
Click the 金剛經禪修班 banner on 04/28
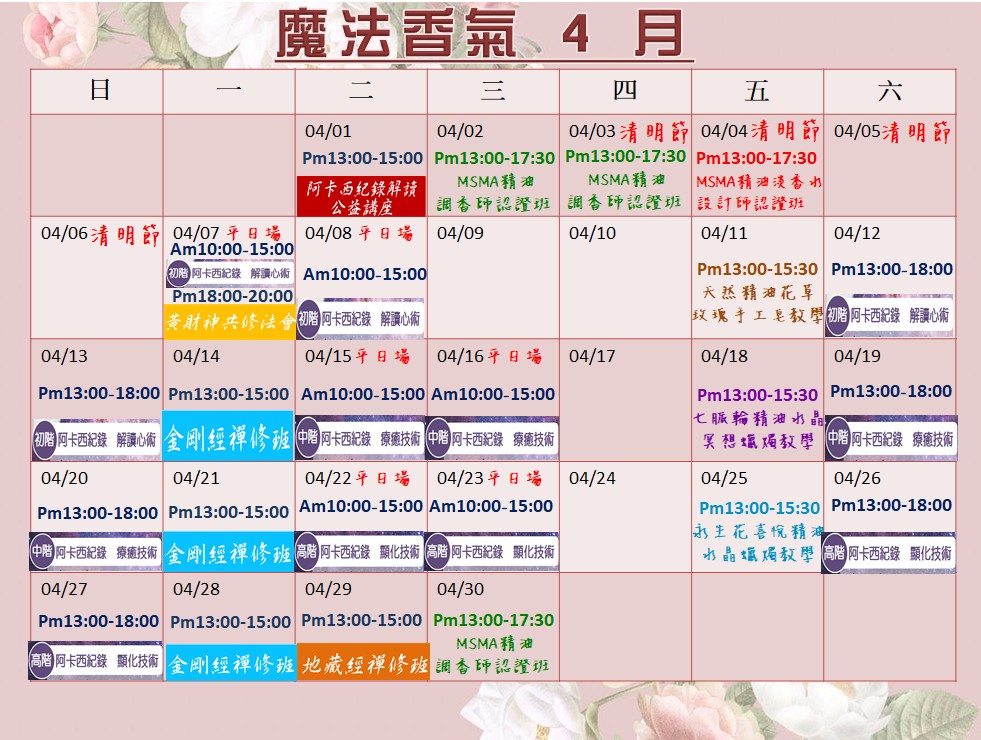tap(229, 663)
